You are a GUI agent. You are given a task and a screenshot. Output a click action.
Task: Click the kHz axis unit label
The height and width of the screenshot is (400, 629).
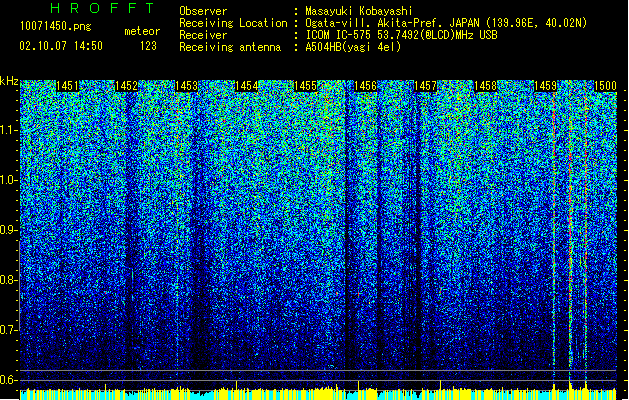click(9, 81)
